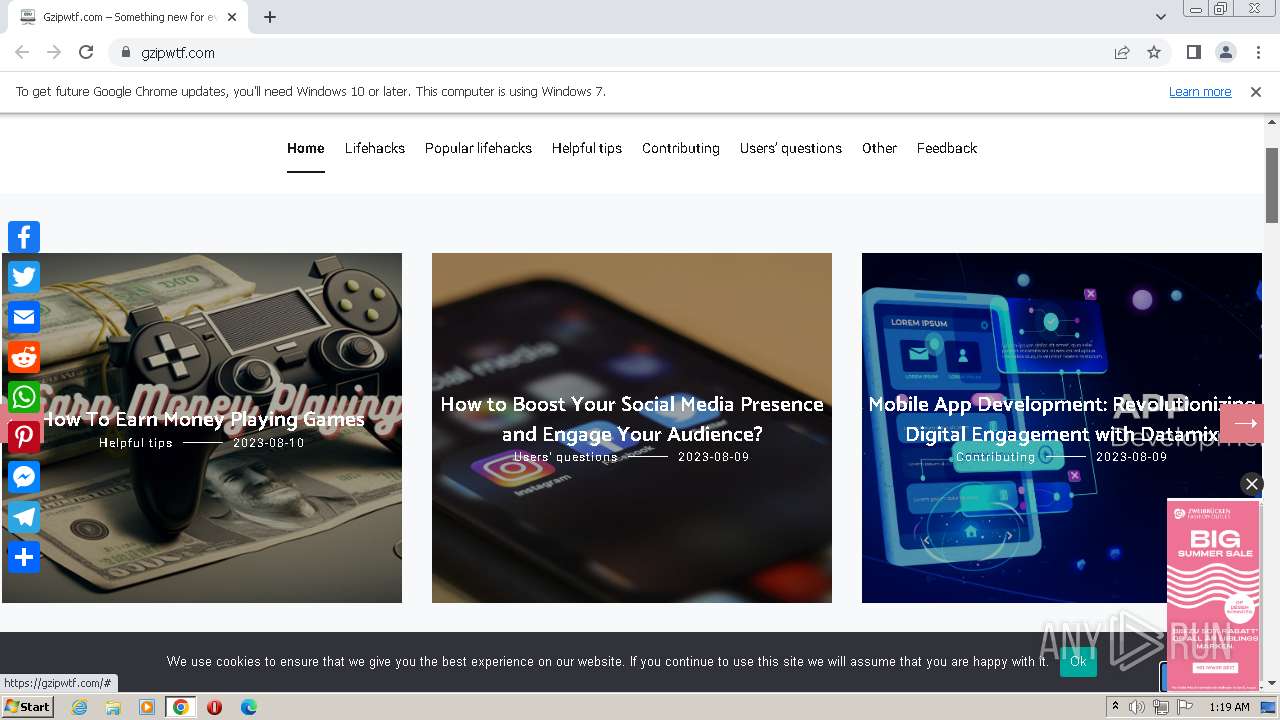
Task: Click browser Forward arrow
Action: pyautogui.click(x=54, y=52)
